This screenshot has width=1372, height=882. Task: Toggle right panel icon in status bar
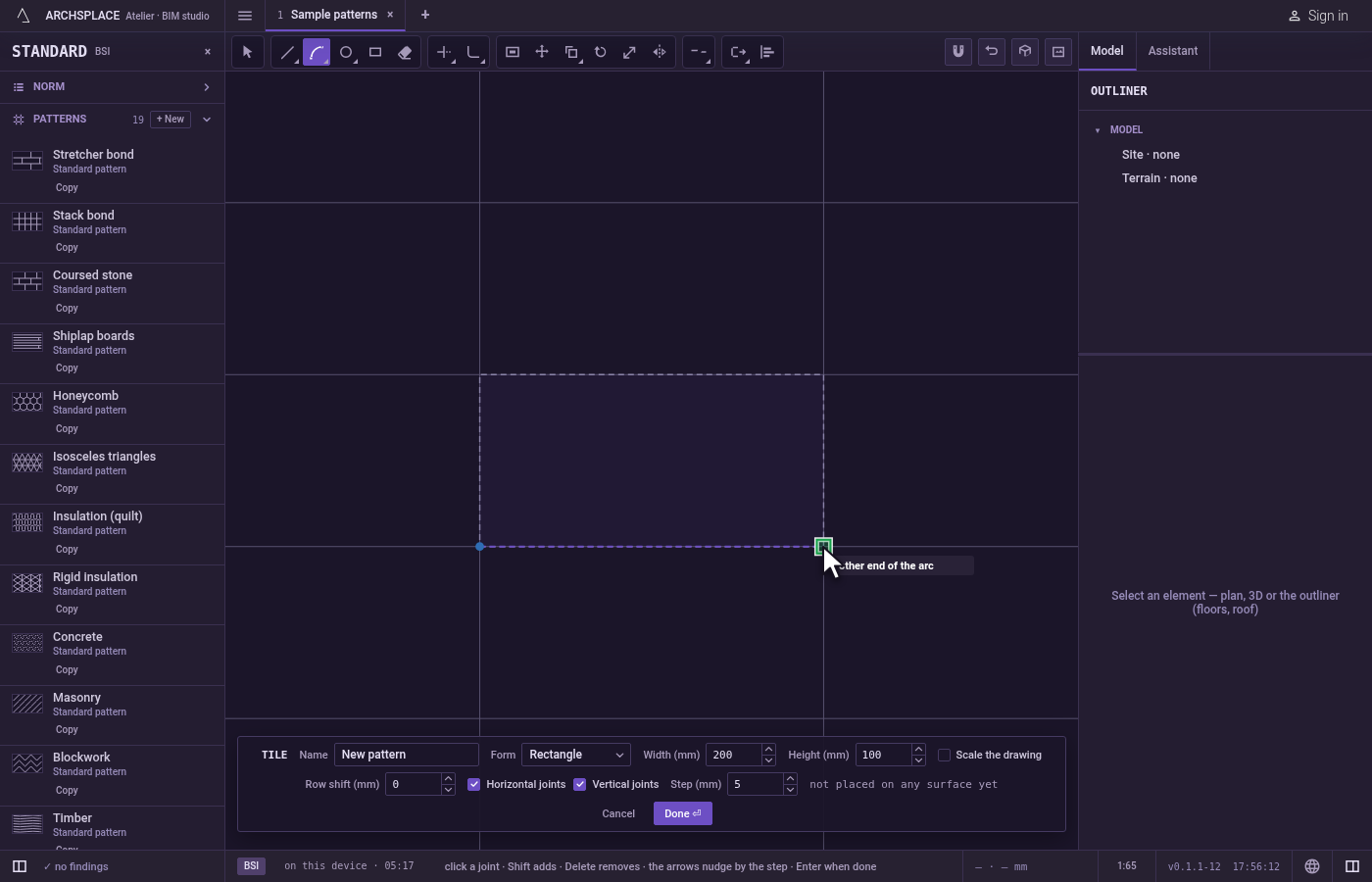click(1352, 866)
